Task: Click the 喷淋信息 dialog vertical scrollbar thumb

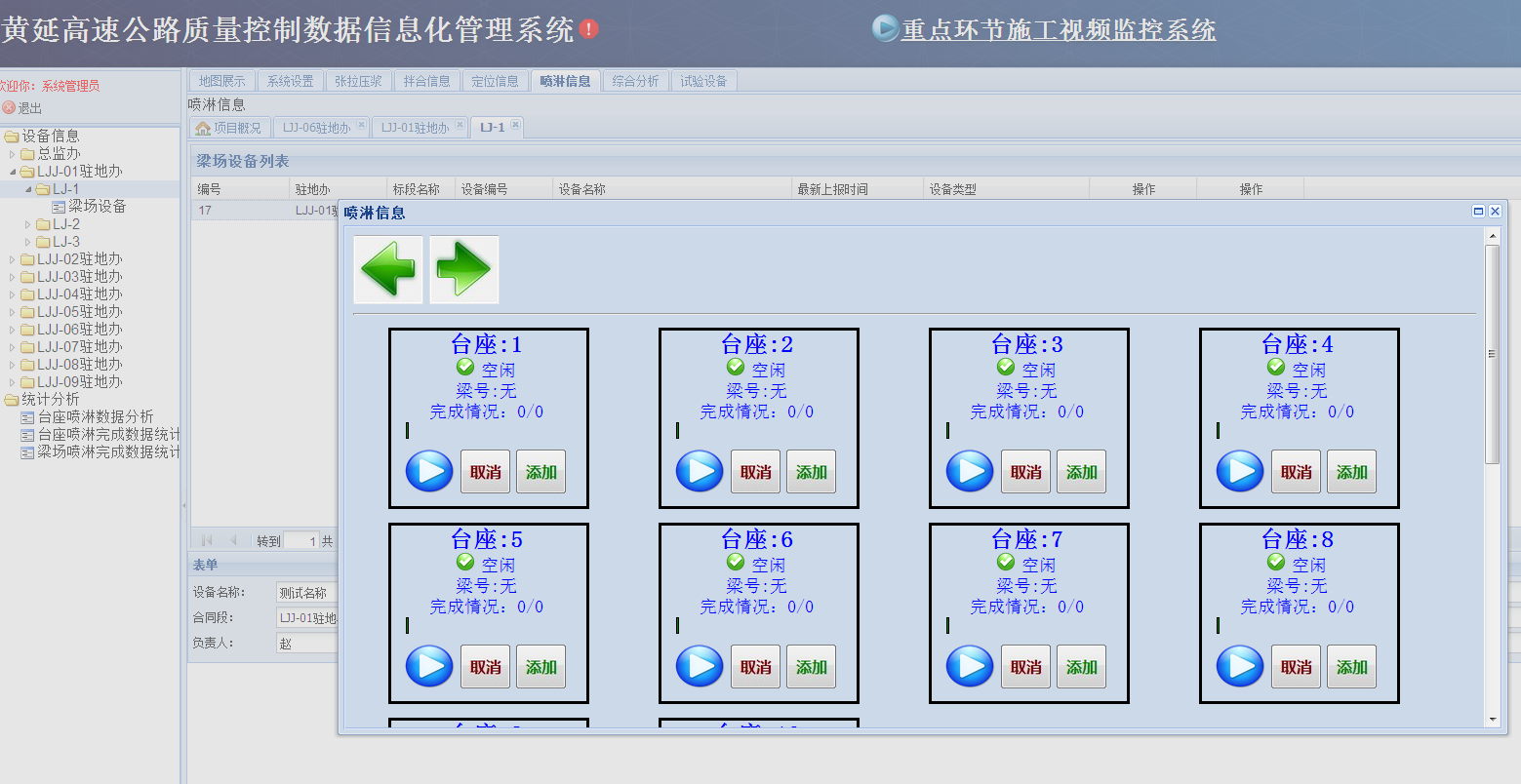Action: click(1492, 354)
